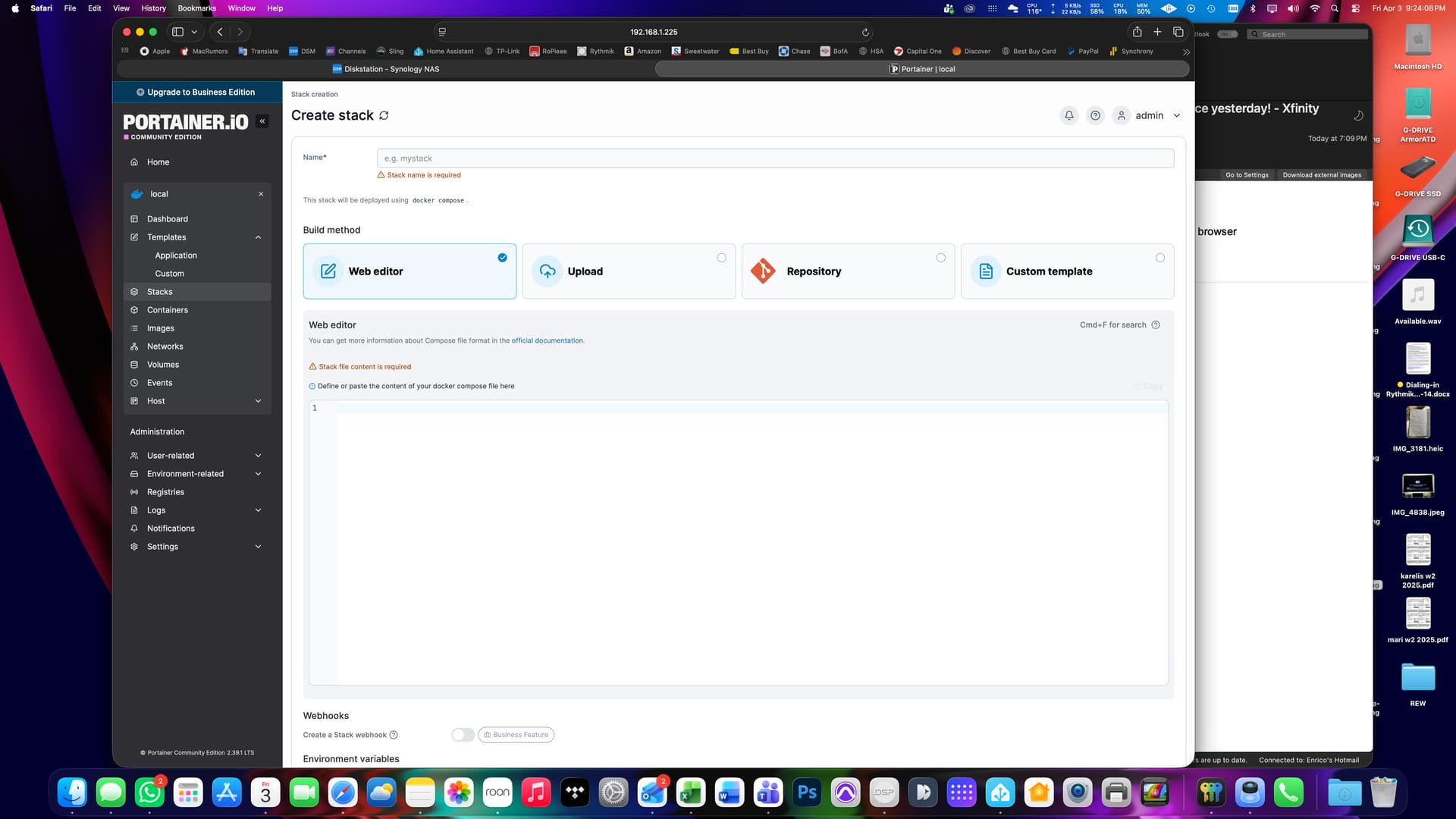Click the stack Name input field
The height and width of the screenshot is (819, 1456).
click(774, 158)
